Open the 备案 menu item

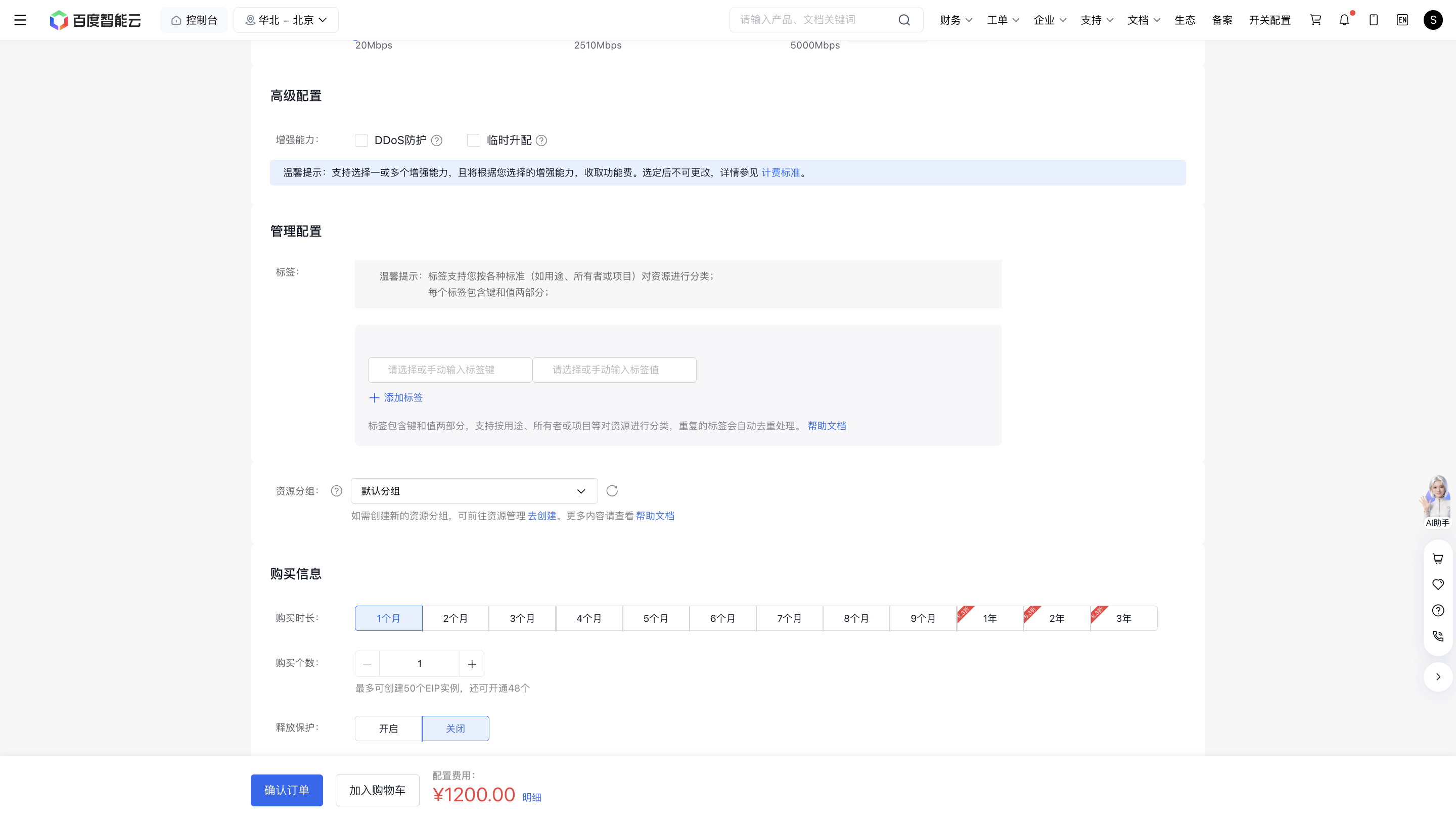click(x=1222, y=20)
